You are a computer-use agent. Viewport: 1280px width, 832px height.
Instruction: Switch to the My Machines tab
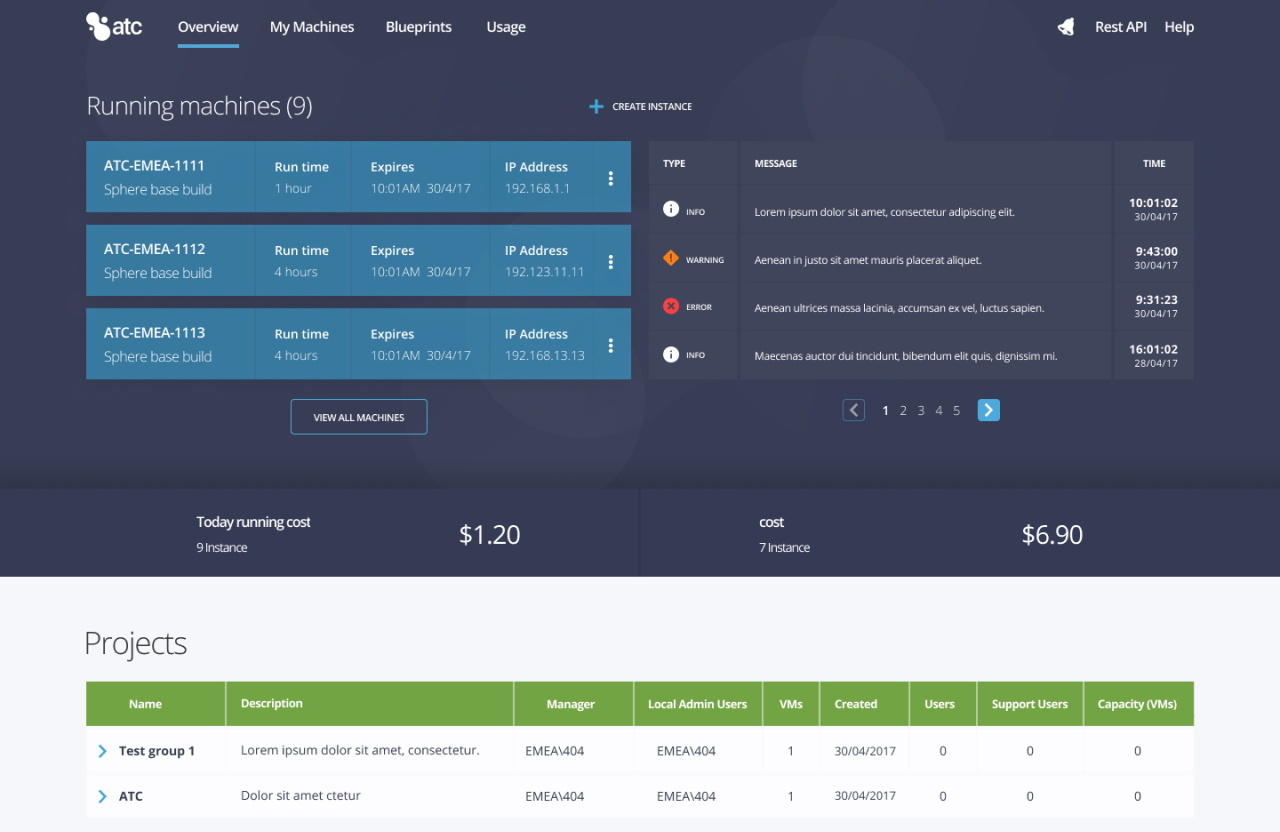point(312,27)
